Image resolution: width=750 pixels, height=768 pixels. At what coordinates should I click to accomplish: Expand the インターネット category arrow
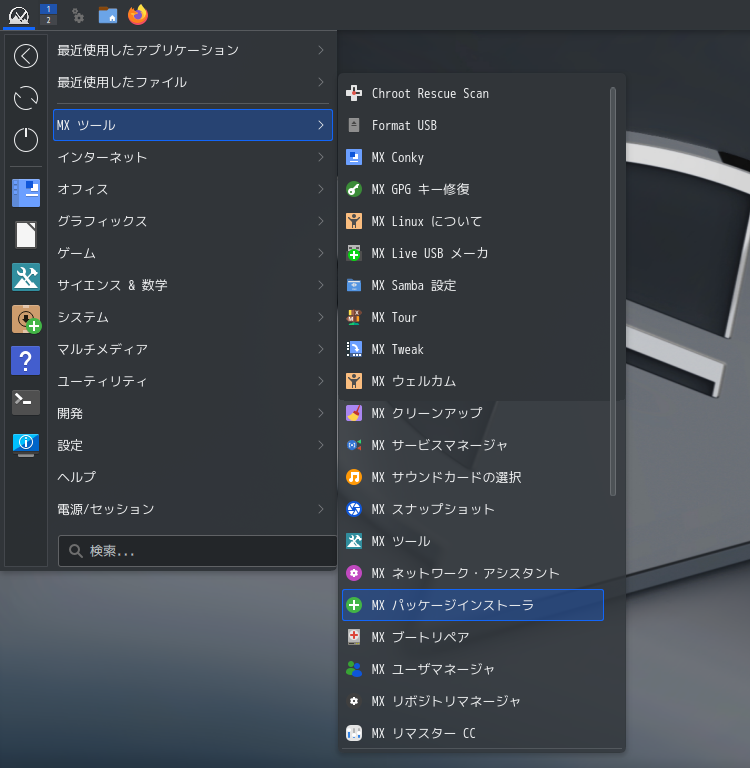[321, 157]
